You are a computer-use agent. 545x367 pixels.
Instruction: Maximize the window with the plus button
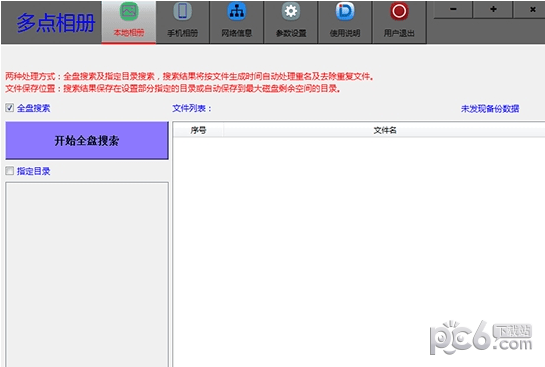493,9
